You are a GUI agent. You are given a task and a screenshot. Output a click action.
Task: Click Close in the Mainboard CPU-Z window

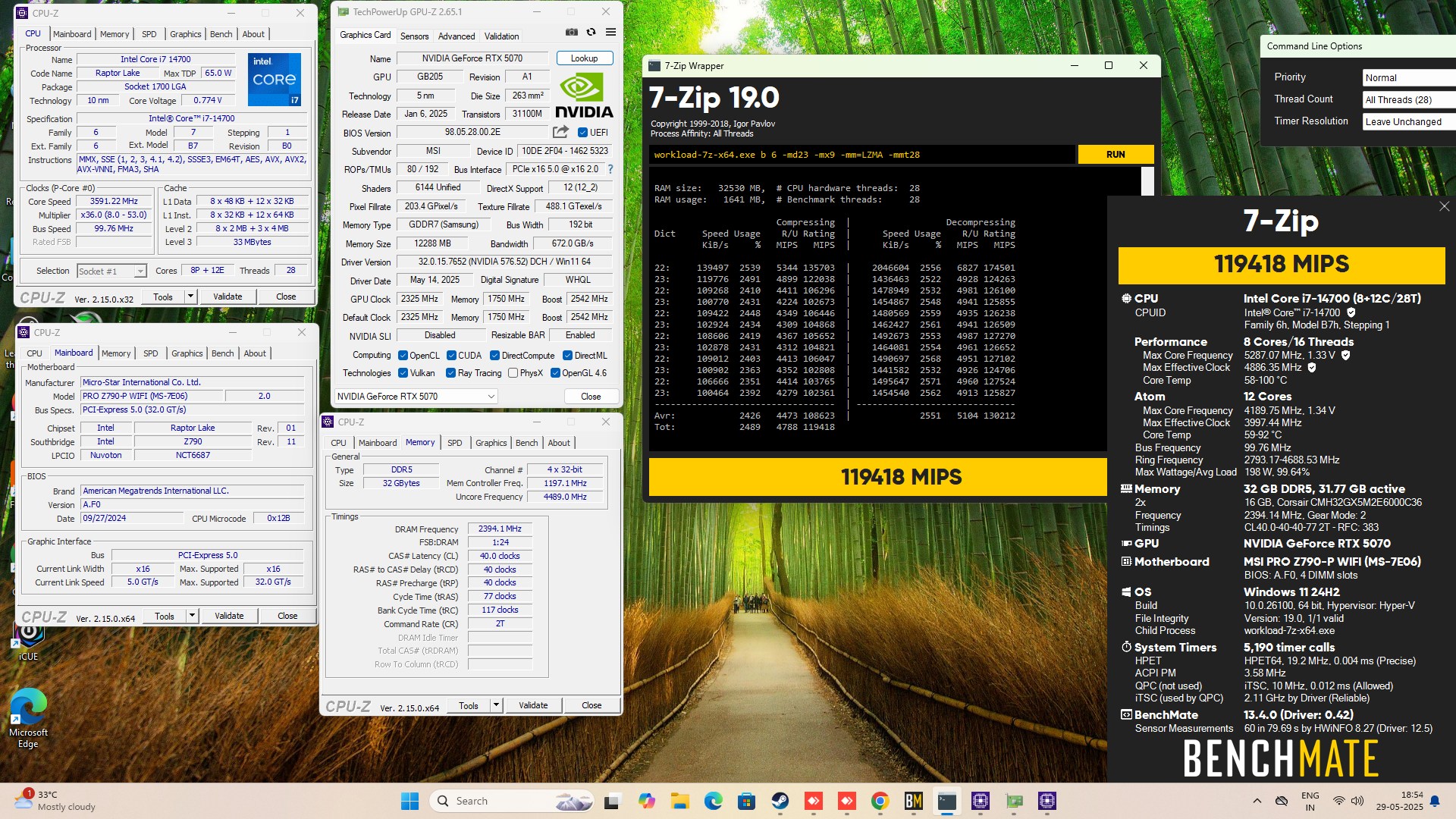287,616
